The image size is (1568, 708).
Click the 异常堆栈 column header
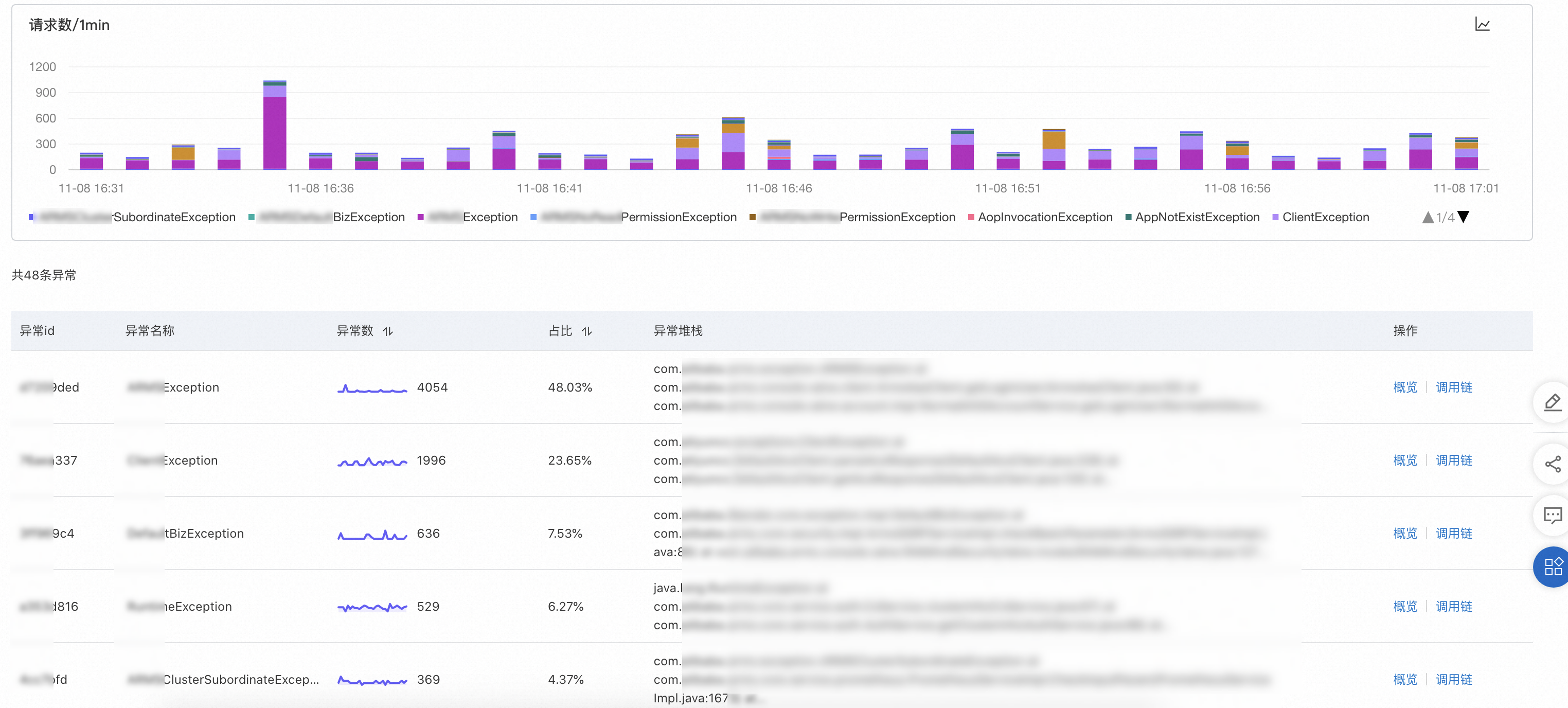678,330
